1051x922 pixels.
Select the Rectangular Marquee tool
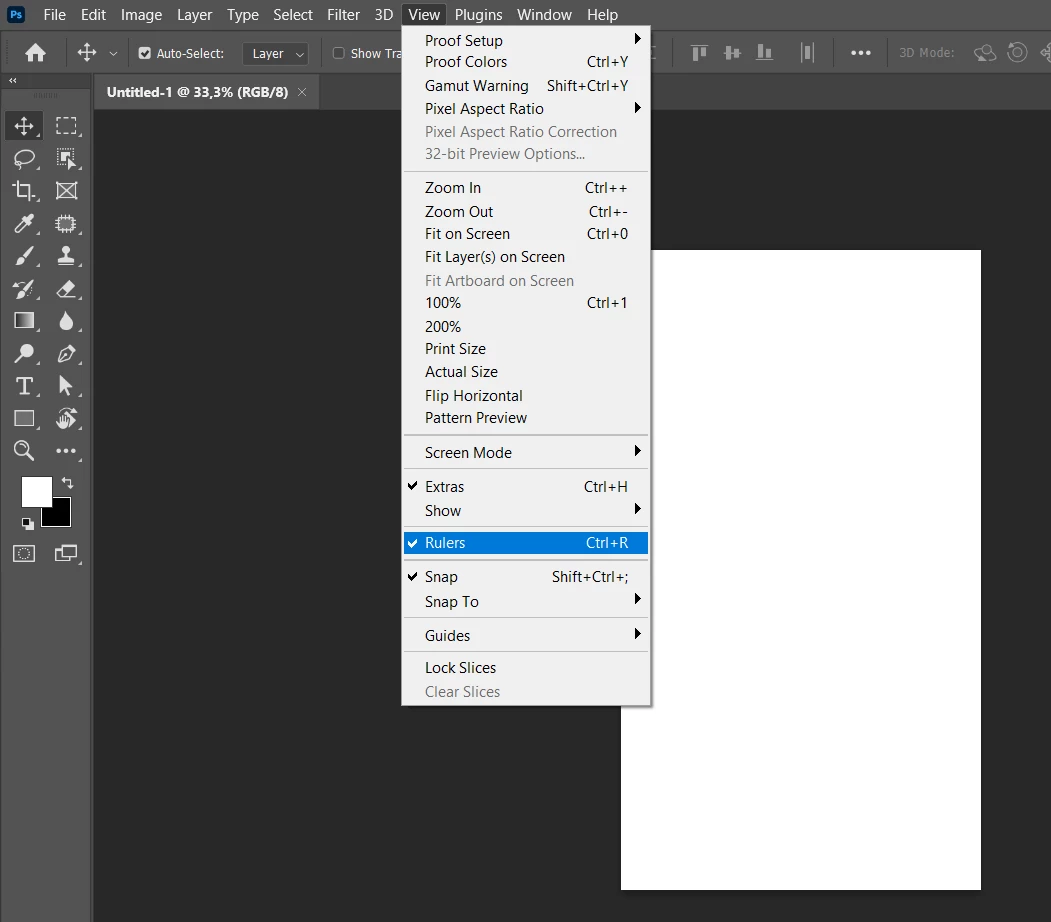(x=66, y=126)
